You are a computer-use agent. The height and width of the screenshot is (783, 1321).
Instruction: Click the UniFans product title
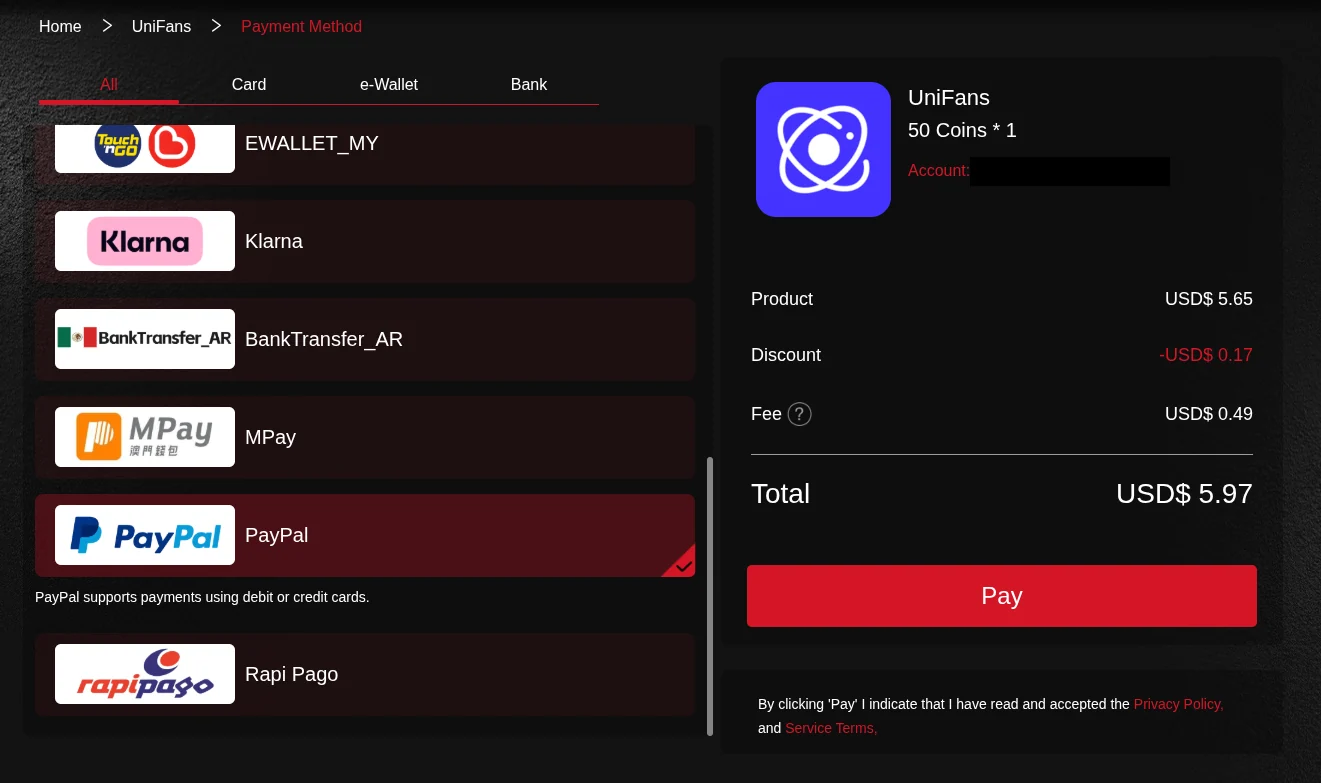point(949,98)
